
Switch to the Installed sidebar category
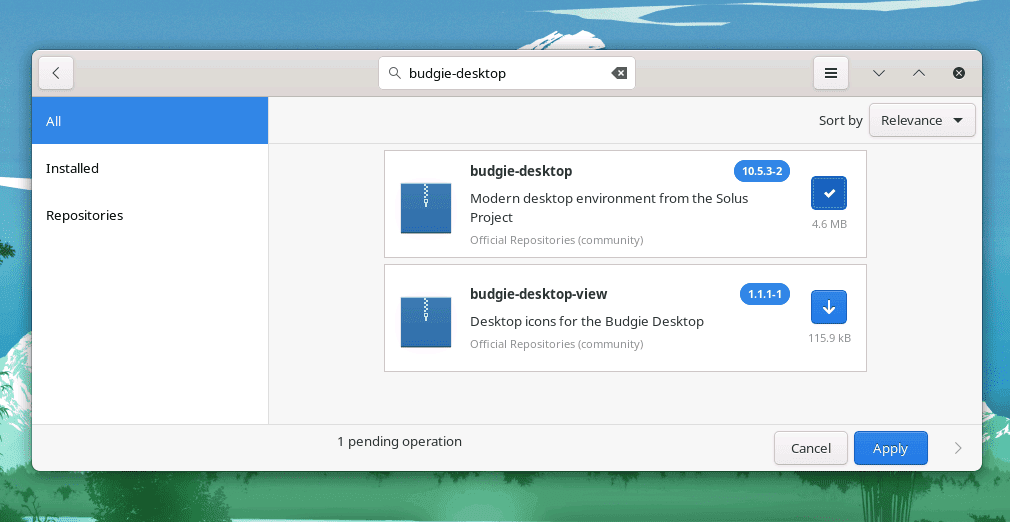150,168
